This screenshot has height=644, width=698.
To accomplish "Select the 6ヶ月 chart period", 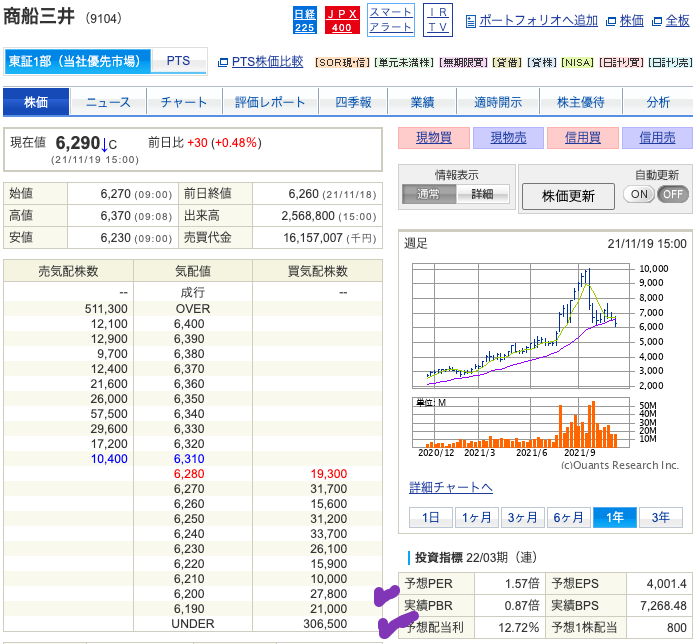I will click(568, 517).
